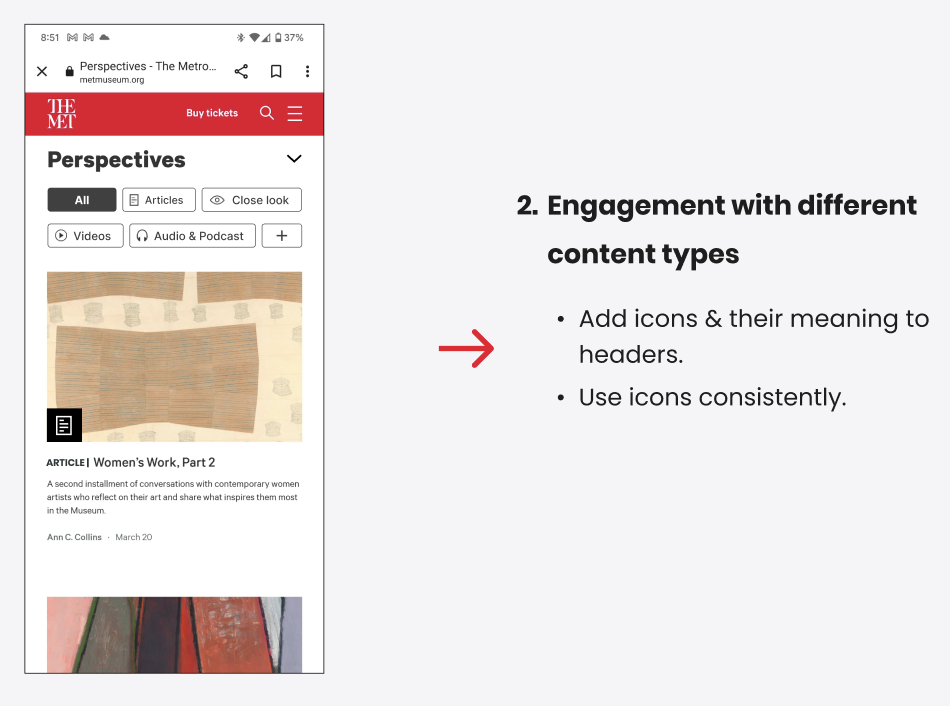Open the second article painting thumbnail
Viewport: 950px width, 706px height.
pyautogui.click(x=174, y=634)
